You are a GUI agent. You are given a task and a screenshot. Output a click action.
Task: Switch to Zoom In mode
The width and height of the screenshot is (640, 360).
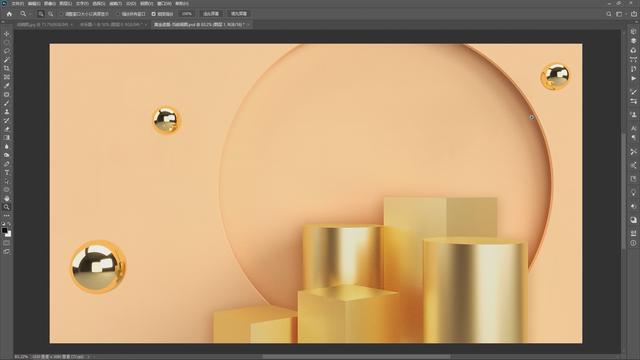tap(41, 14)
